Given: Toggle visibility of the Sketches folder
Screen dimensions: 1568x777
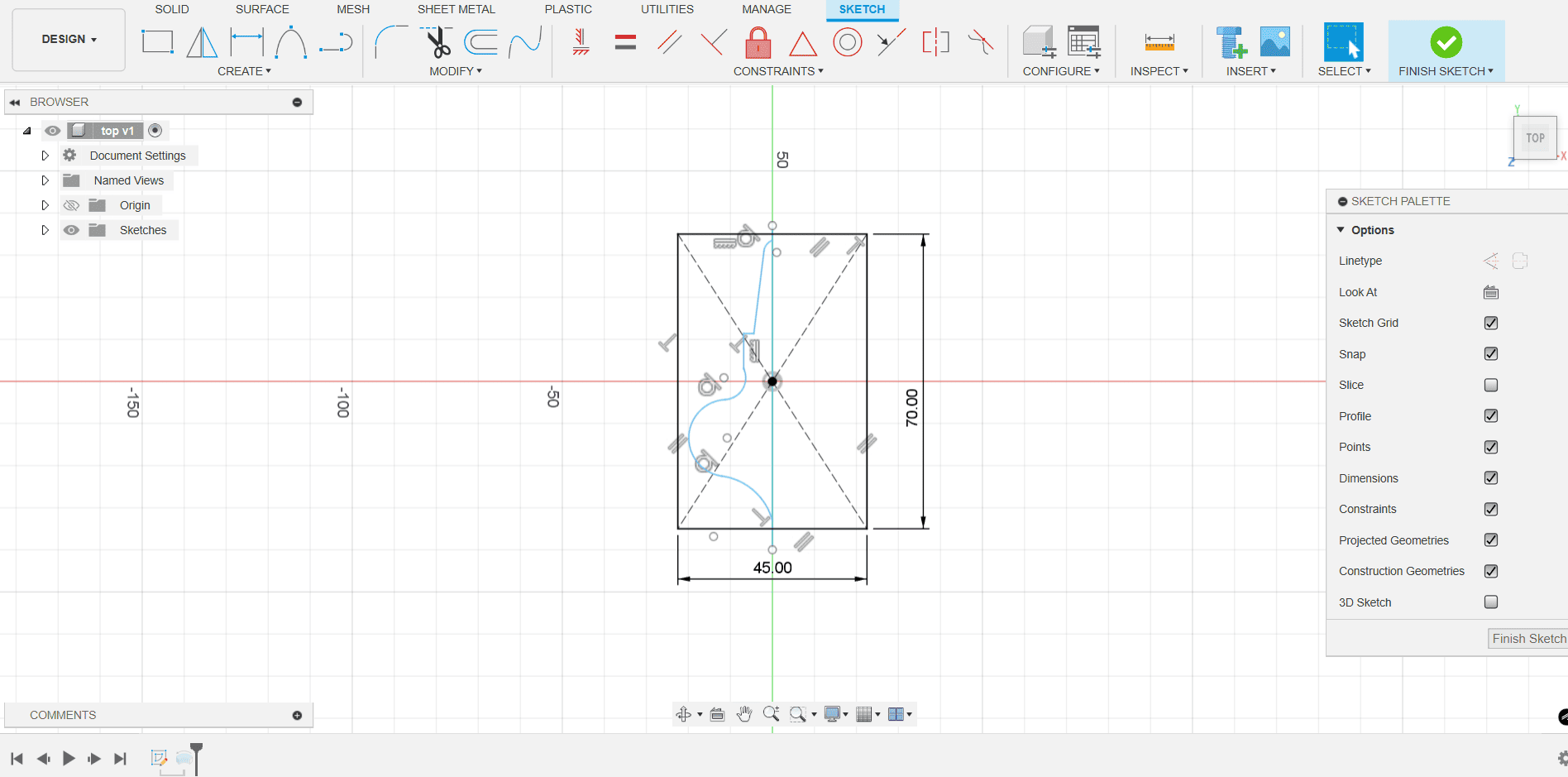Looking at the screenshot, I should pyautogui.click(x=72, y=230).
